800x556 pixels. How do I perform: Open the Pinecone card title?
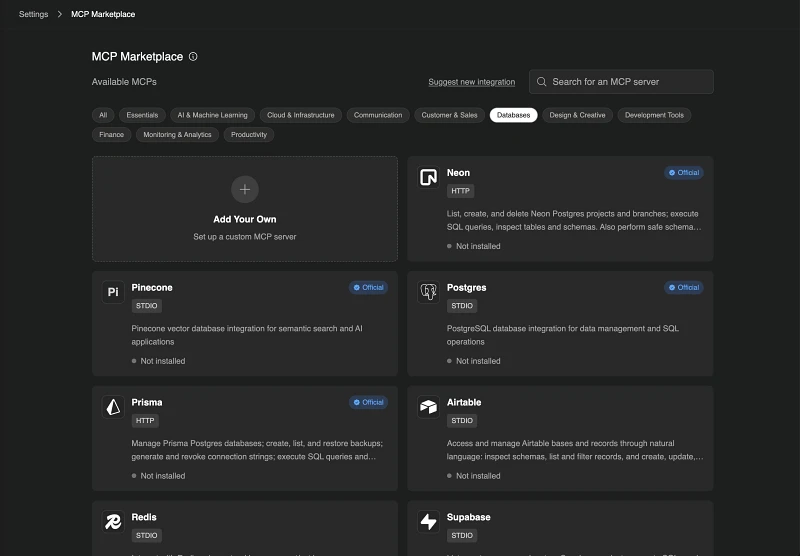point(152,287)
